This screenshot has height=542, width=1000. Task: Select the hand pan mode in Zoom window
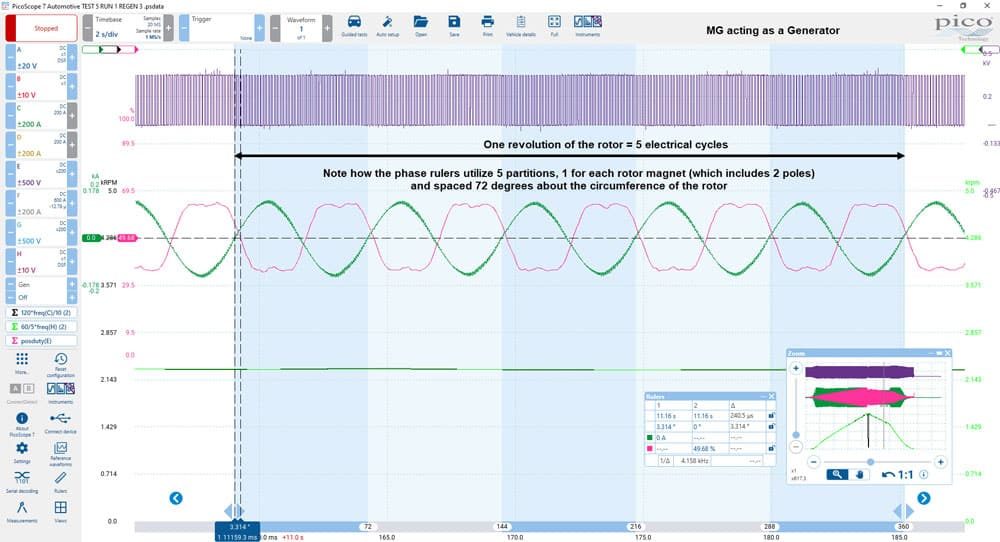point(859,474)
